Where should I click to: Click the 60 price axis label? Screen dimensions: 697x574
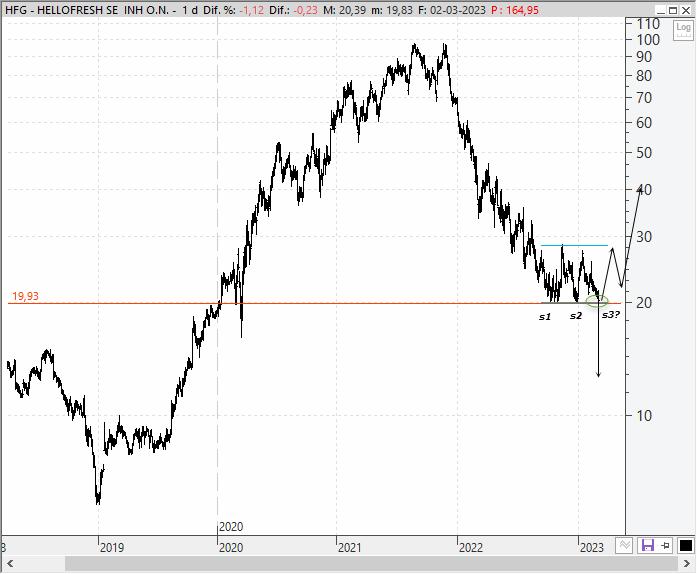[644, 123]
